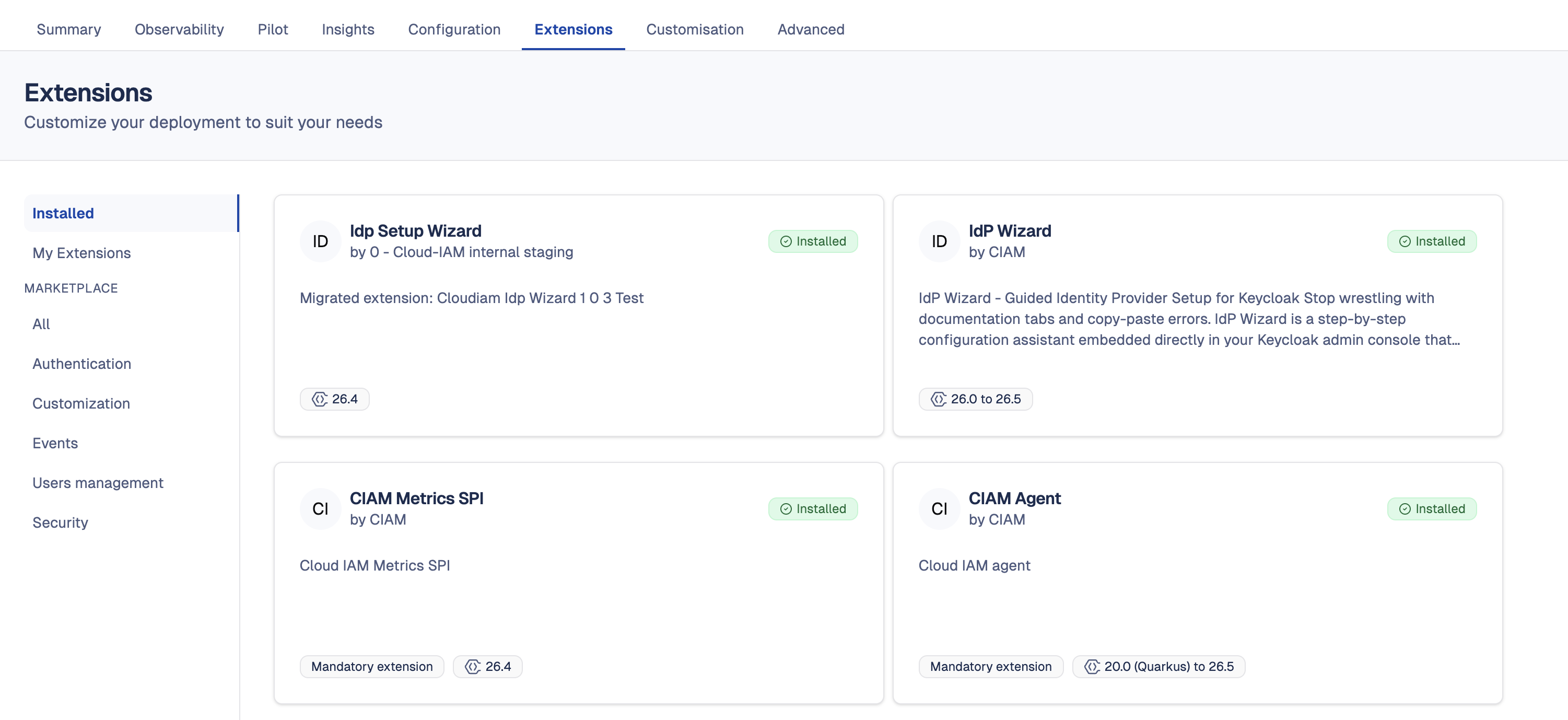
Task: Click the CI avatar icon on CIAM Metrics SPI card
Action: 320,508
